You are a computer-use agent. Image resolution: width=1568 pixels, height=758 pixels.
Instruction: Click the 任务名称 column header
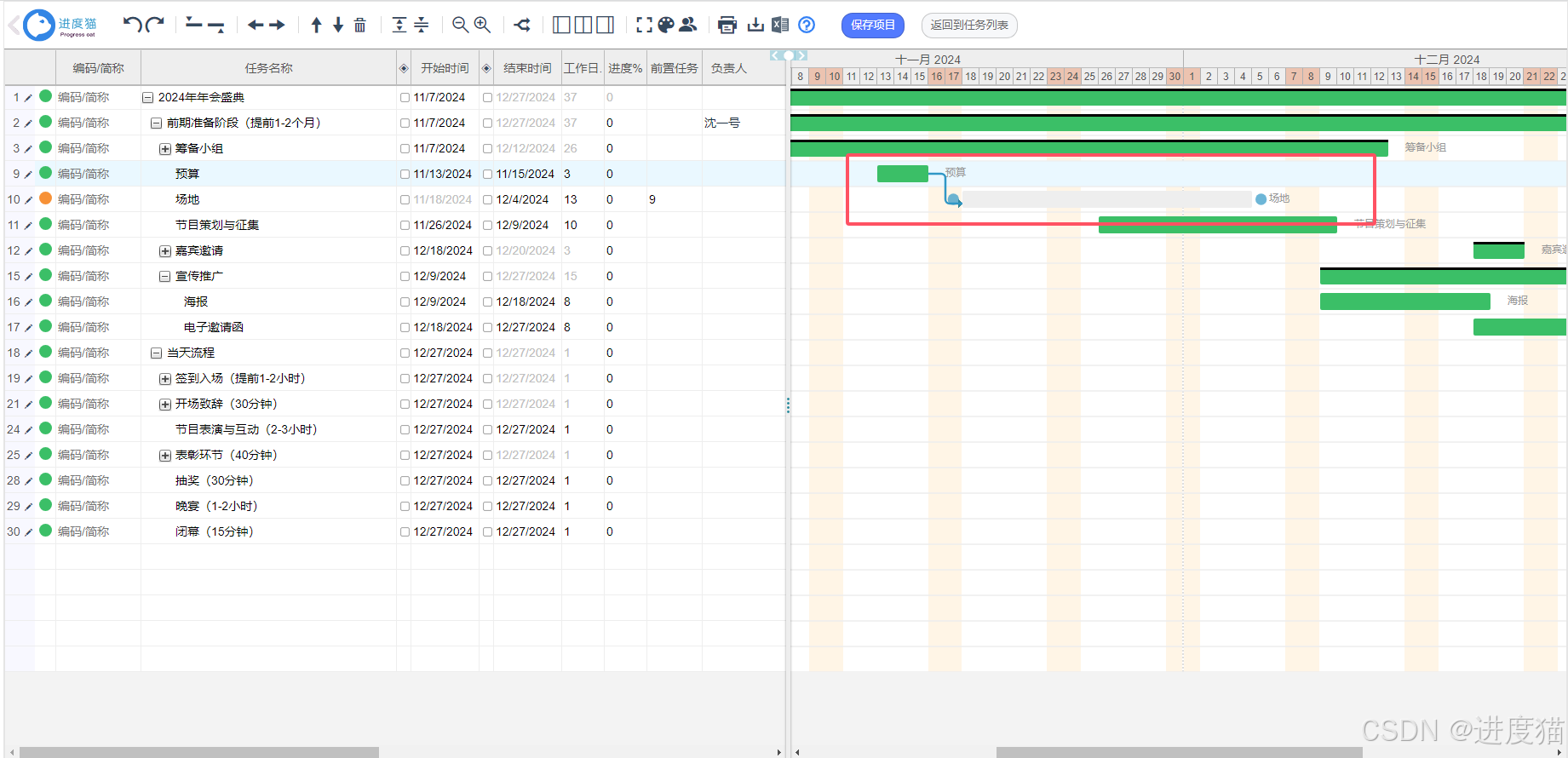(268, 68)
